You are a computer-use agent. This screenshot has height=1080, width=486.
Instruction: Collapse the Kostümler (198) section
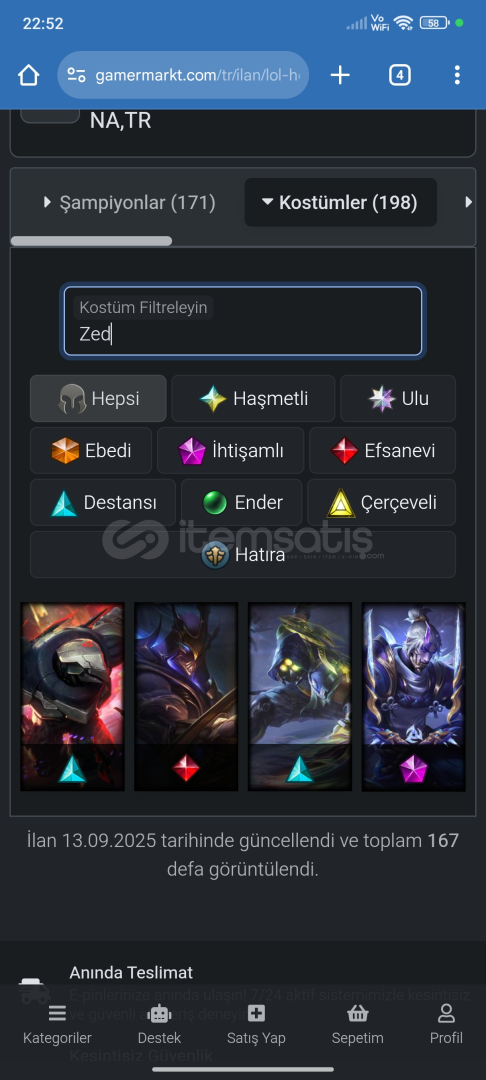(x=340, y=202)
